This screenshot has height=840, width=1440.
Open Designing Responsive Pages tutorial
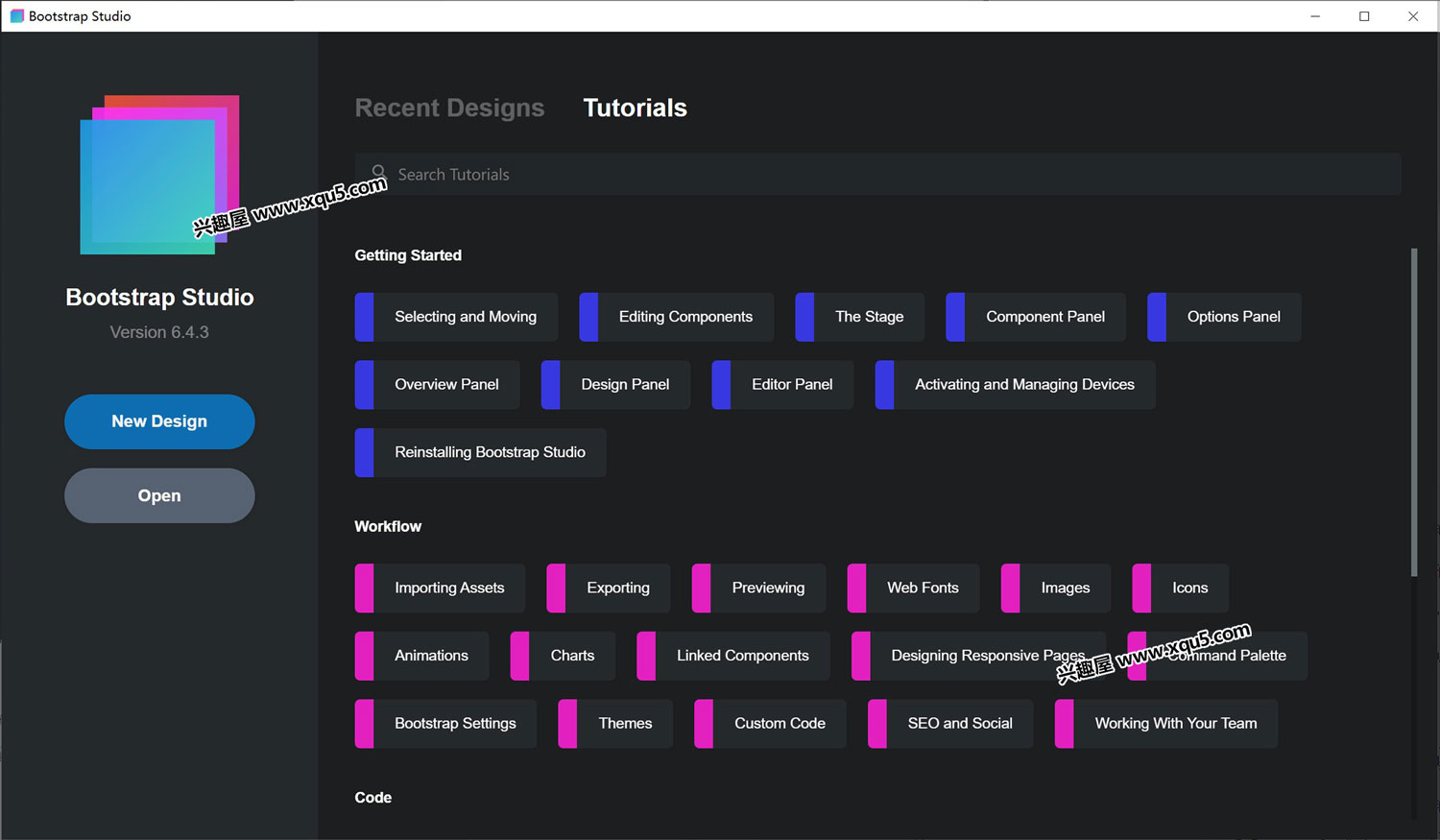point(978,656)
